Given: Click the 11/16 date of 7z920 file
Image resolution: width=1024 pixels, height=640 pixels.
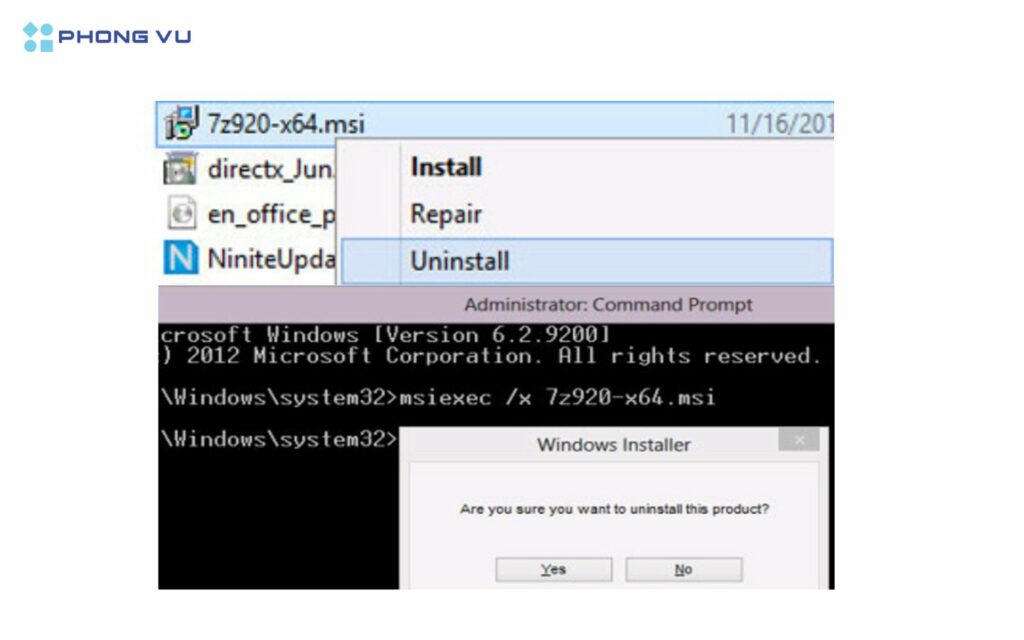Looking at the screenshot, I should (x=780, y=123).
